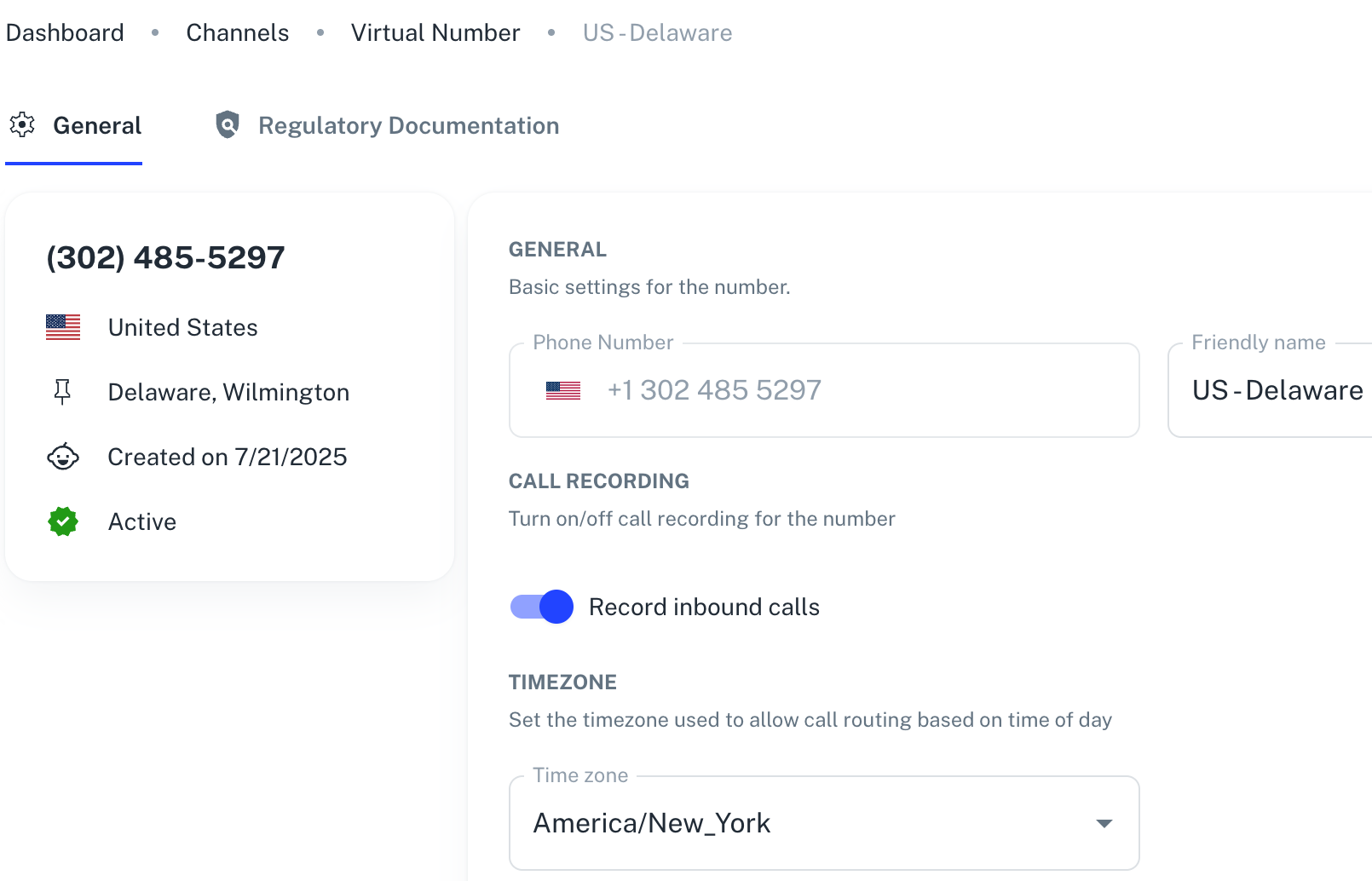Click the United States flag in sidebar card

click(63, 327)
